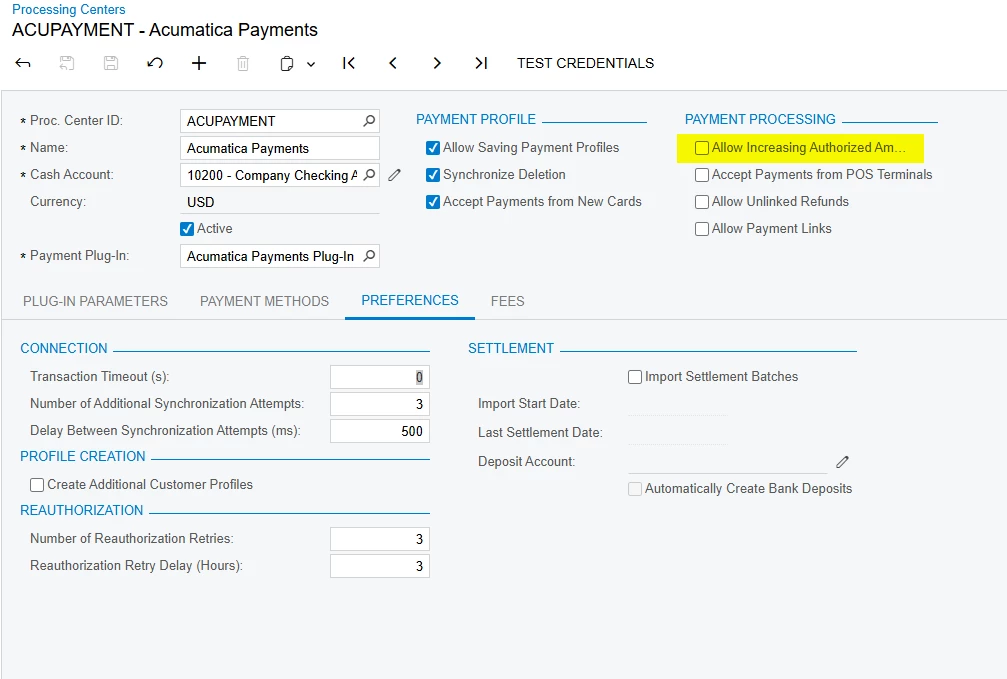This screenshot has height=679, width=1007.
Task: Toggle Accept Payments from New Cards
Action: tap(433, 202)
